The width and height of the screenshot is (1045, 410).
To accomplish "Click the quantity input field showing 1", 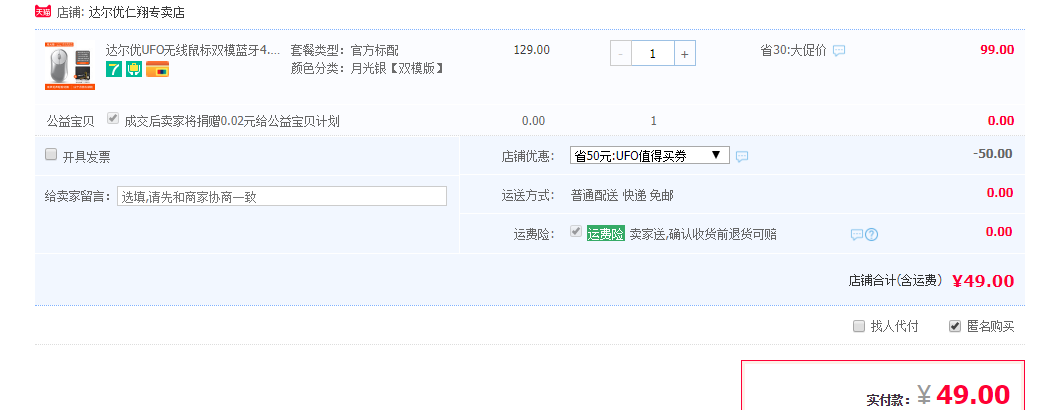I will coord(652,54).
